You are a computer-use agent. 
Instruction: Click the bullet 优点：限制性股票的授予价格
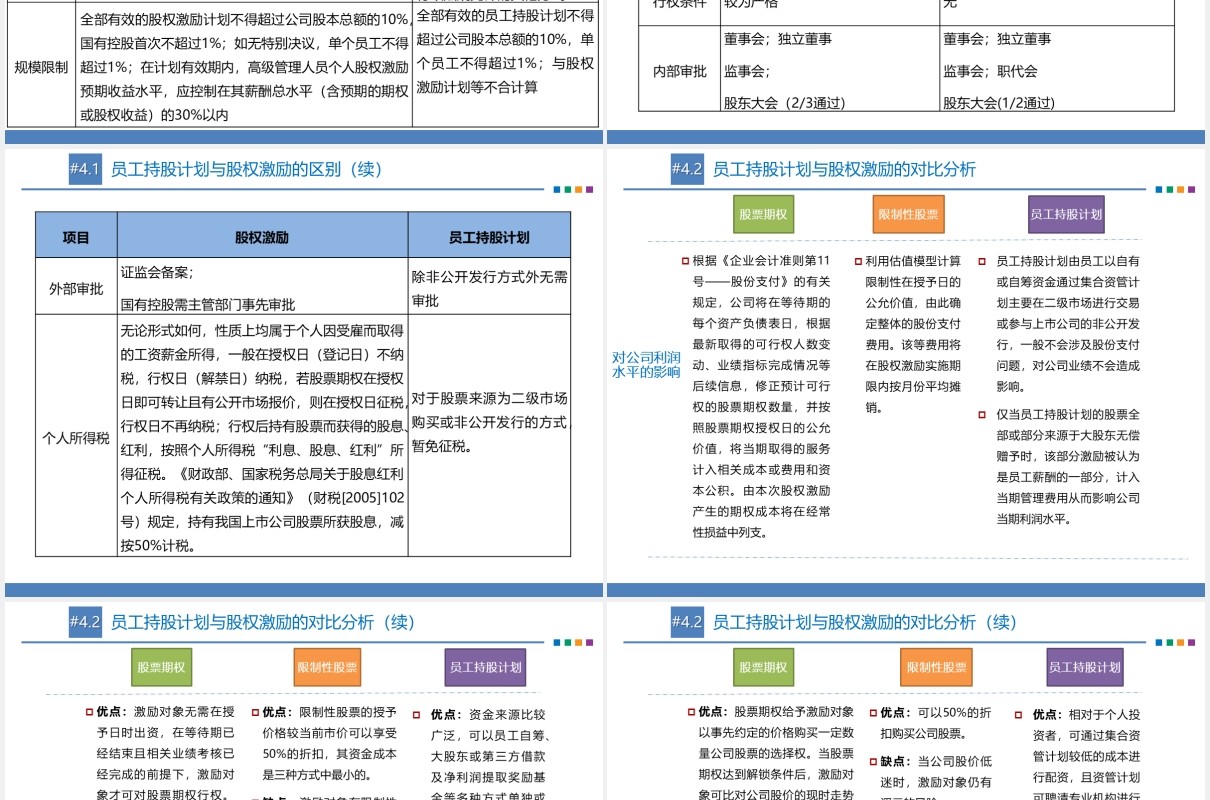point(331,744)
